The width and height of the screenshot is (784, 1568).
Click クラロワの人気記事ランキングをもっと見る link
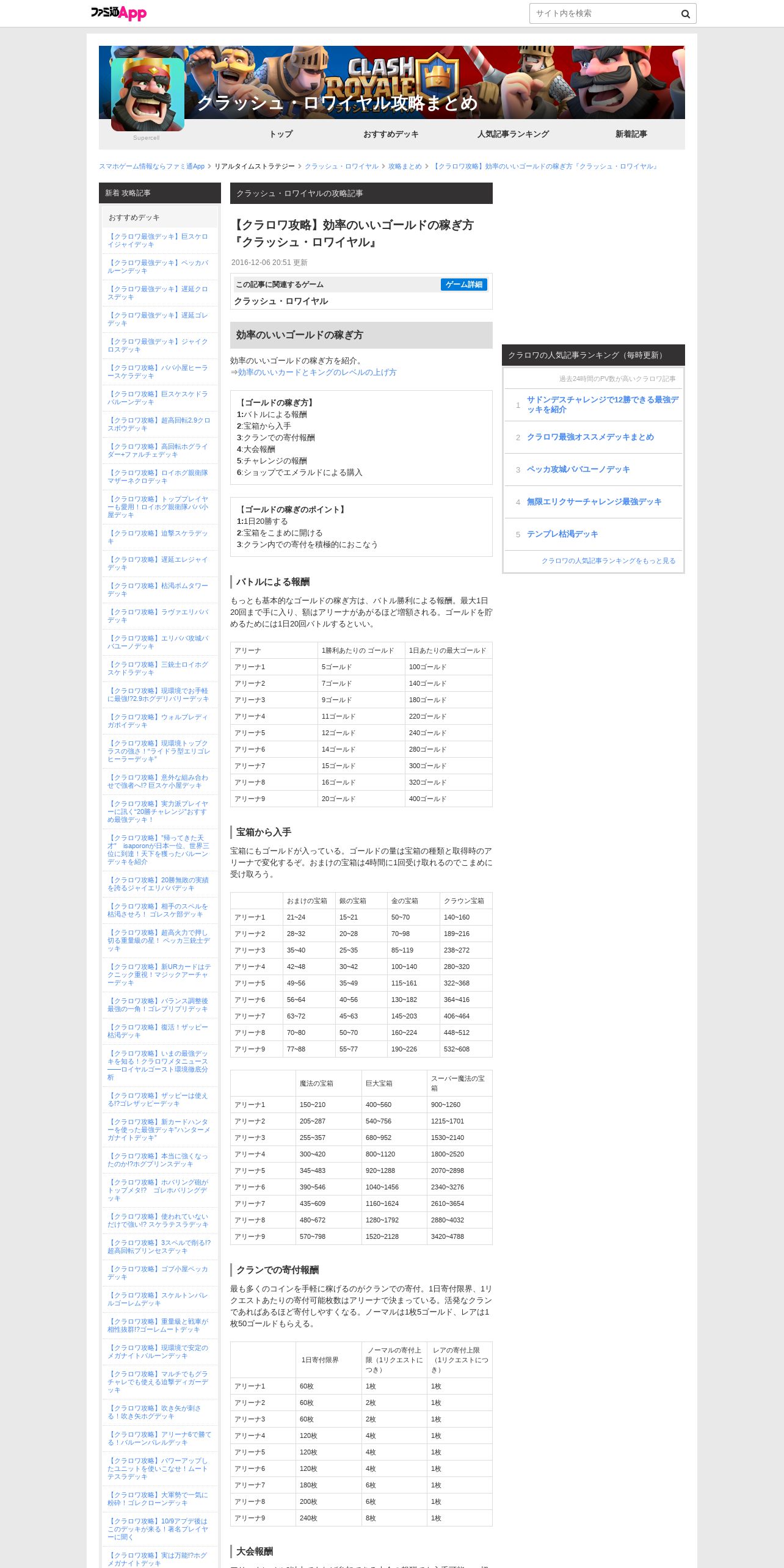[x=609, y=561]
